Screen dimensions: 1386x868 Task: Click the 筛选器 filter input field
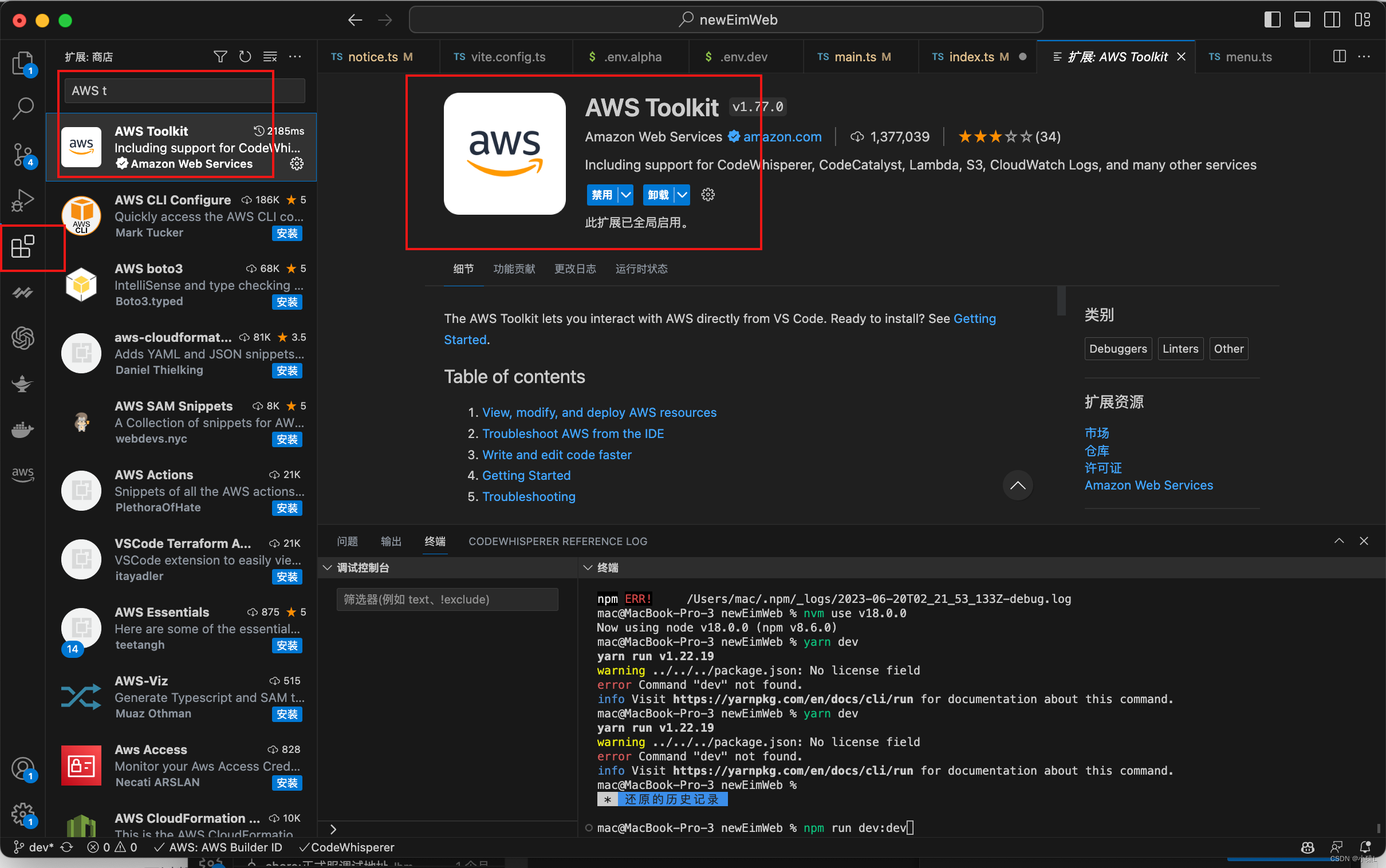[447, 599]
